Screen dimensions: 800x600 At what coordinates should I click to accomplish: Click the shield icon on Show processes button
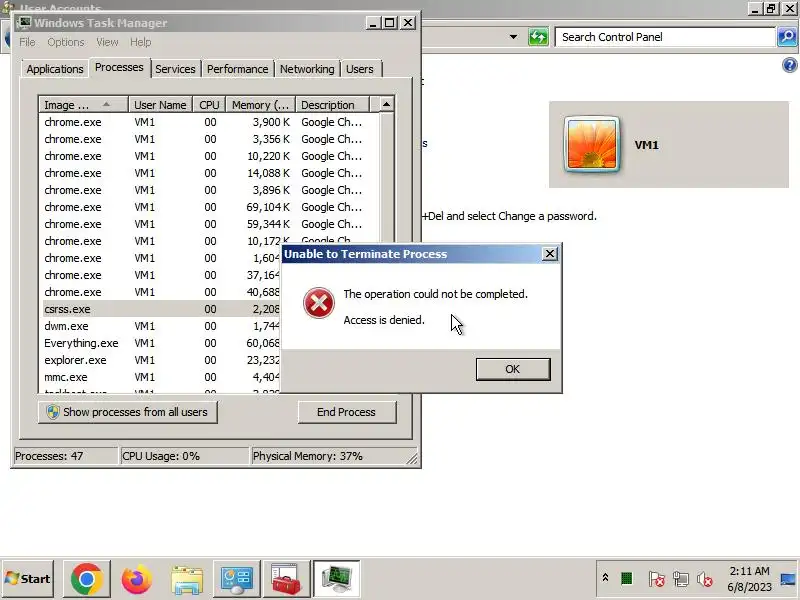click(x=53, y=412)
